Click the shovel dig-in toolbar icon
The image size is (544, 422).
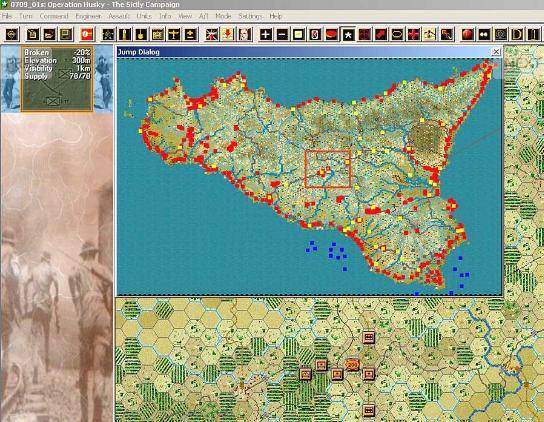141,34
